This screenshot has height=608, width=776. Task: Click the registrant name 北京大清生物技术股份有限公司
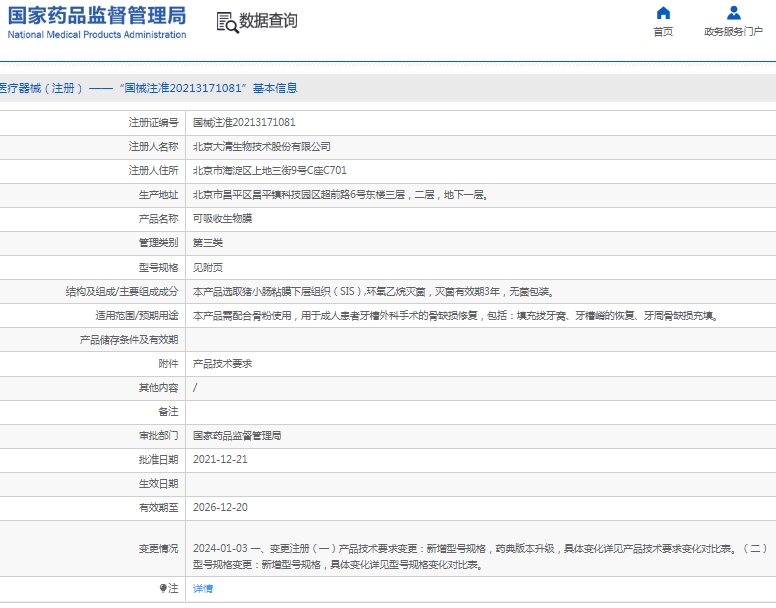click(x=261, y=146)
